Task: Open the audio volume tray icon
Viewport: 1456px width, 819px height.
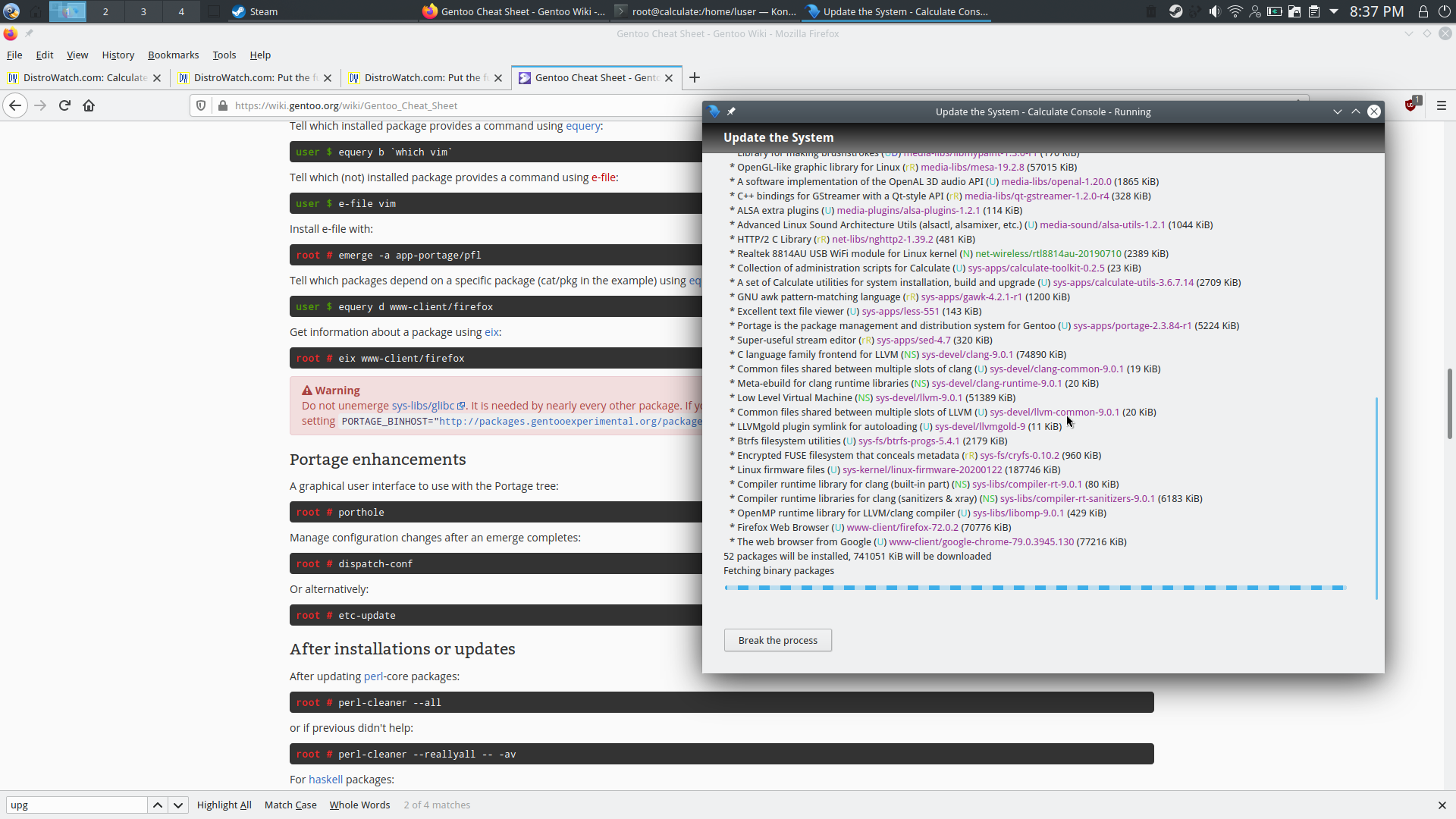Action: tap(1215, 11)
